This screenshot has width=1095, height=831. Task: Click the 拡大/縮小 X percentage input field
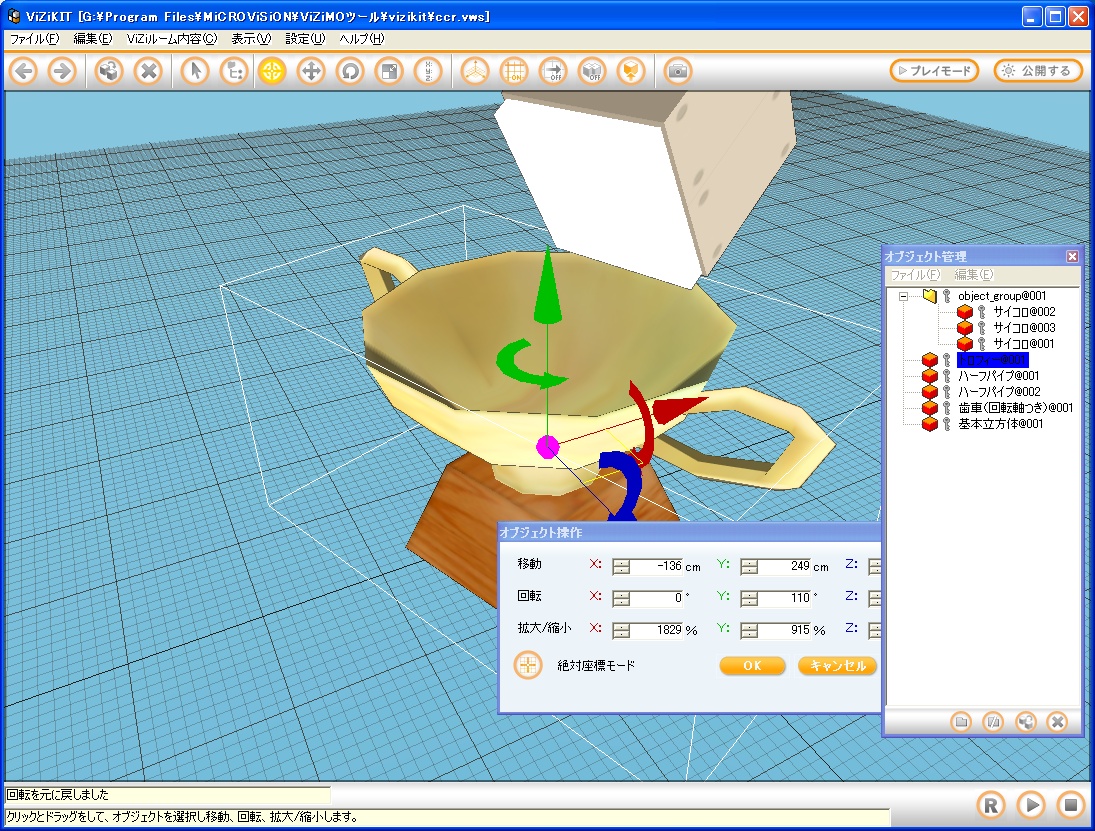(x=658, y=630)
